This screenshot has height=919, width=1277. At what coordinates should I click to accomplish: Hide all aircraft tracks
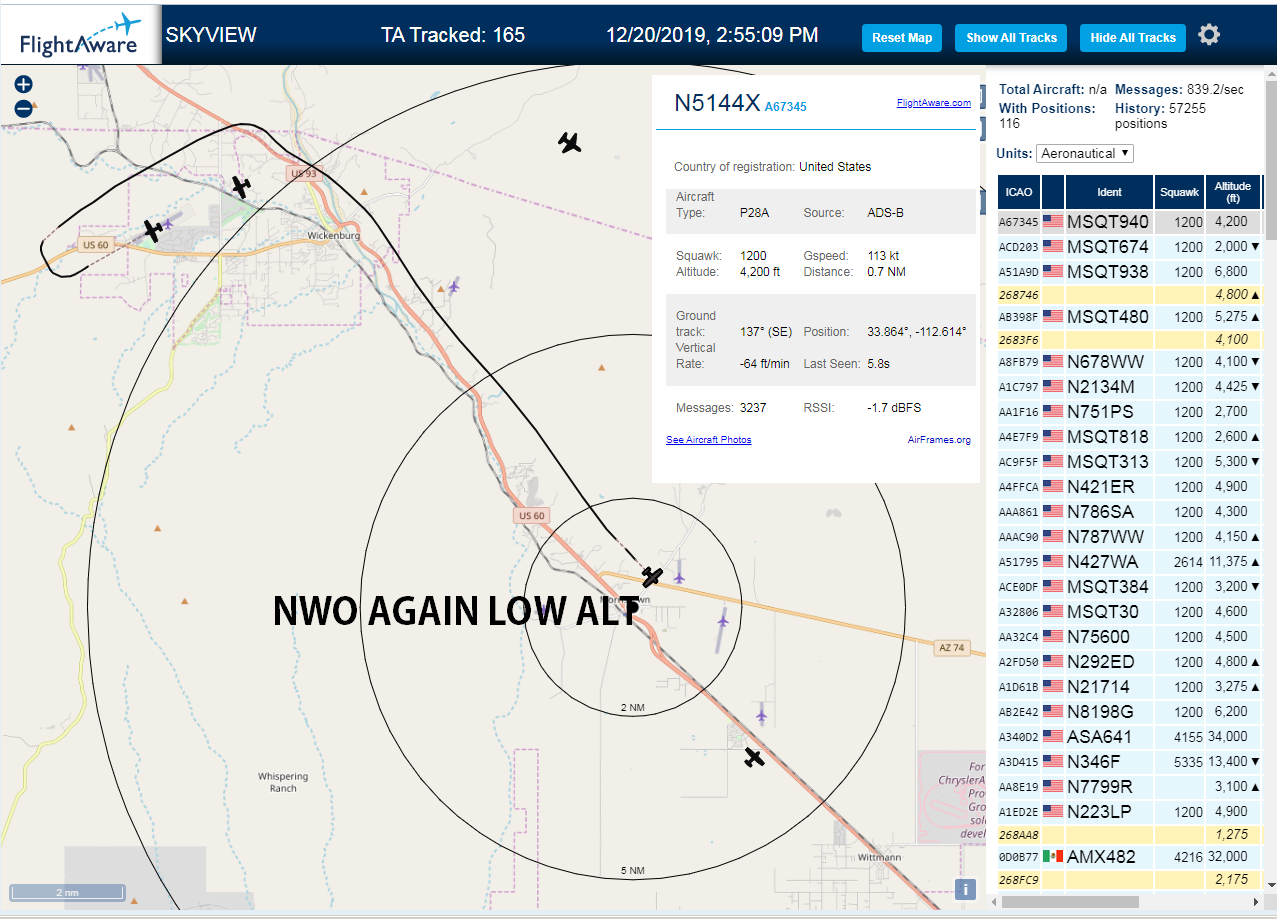point(1133,38)
